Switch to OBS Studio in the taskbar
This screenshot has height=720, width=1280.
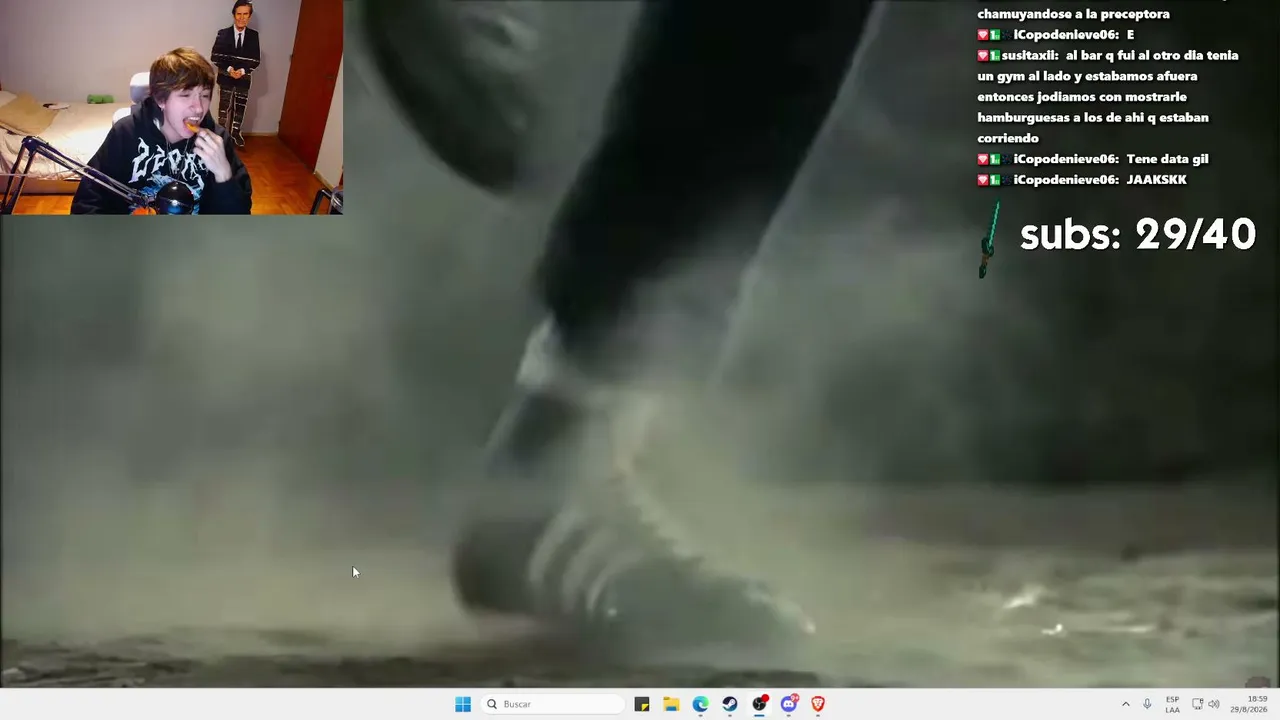coord(760,704)
